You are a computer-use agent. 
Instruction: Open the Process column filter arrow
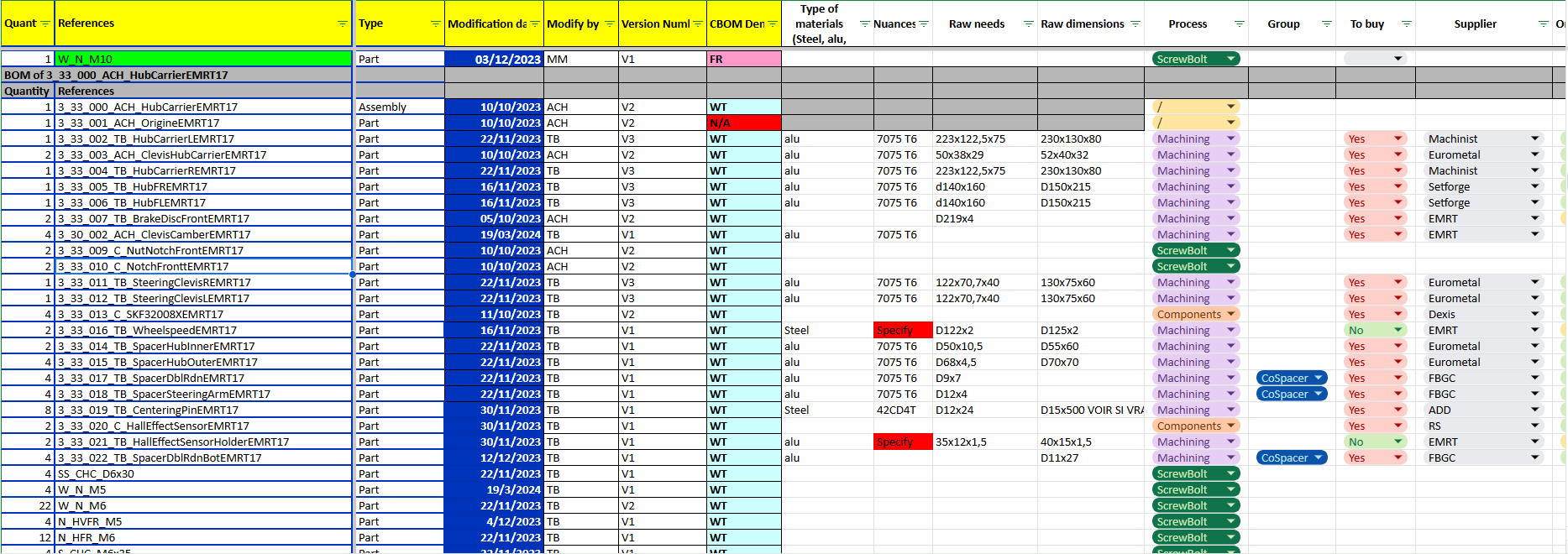pyautogui.click(x=1239, y=24)
